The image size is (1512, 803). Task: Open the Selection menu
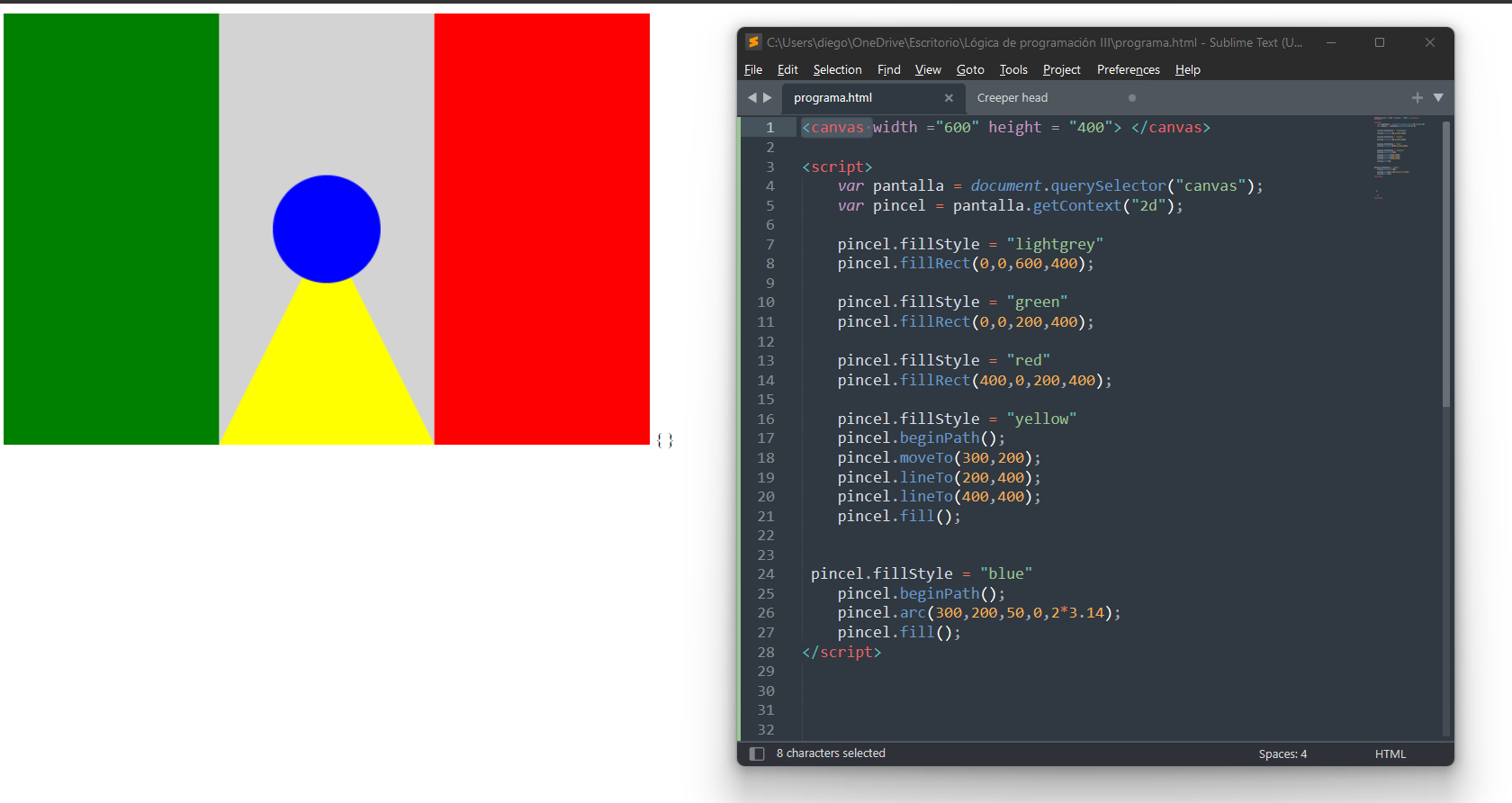click(837, 69)
